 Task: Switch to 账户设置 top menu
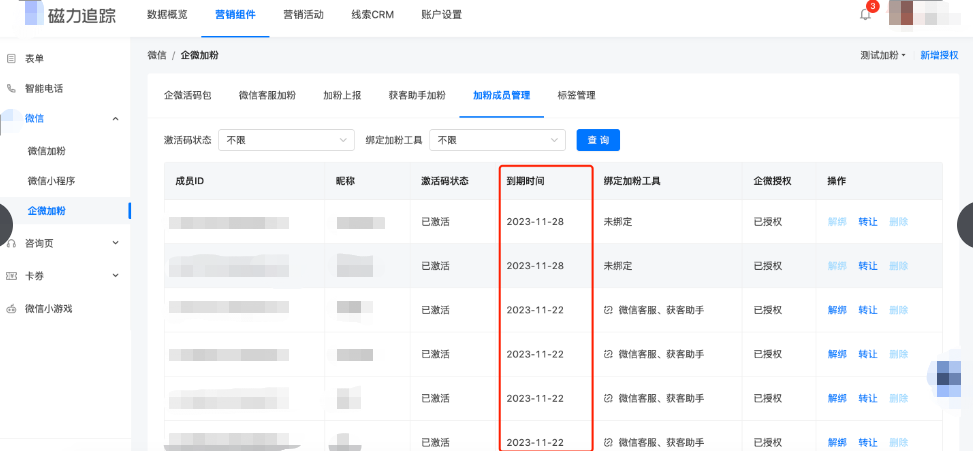pyautogui.click(x=442, y=15)
